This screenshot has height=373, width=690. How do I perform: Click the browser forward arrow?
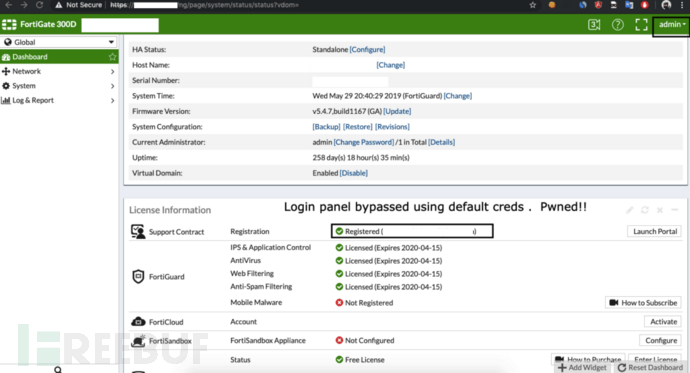coord(24,5)
